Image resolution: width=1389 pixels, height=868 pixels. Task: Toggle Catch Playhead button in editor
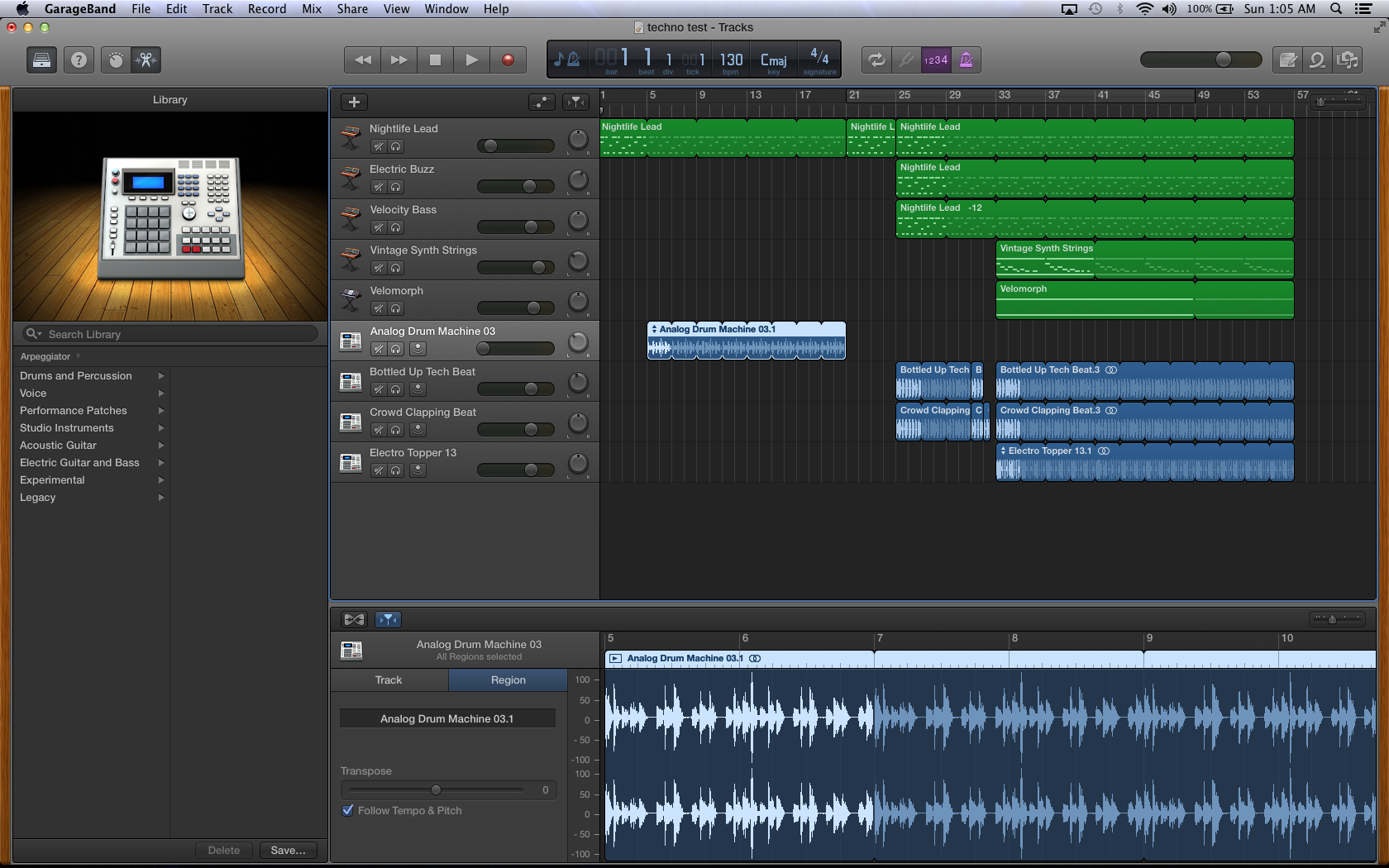[388, 619]
